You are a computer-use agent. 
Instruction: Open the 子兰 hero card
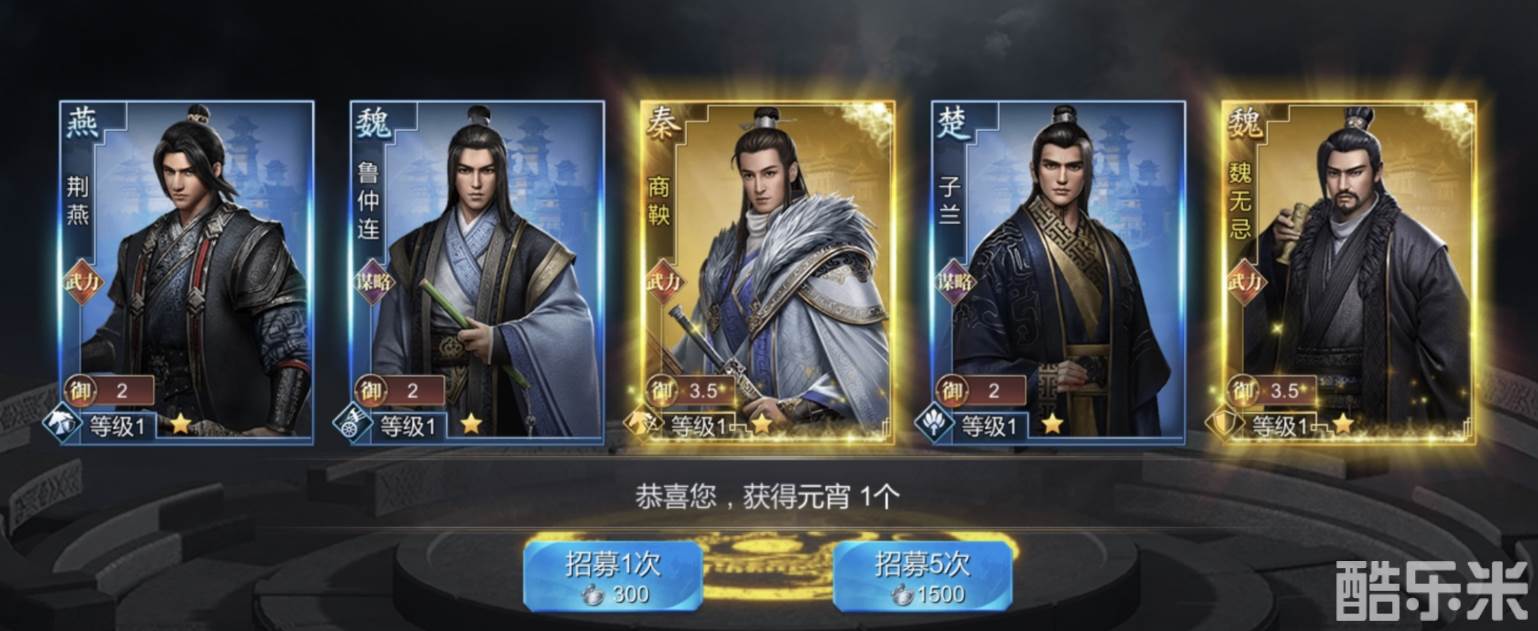(1058, 272)
